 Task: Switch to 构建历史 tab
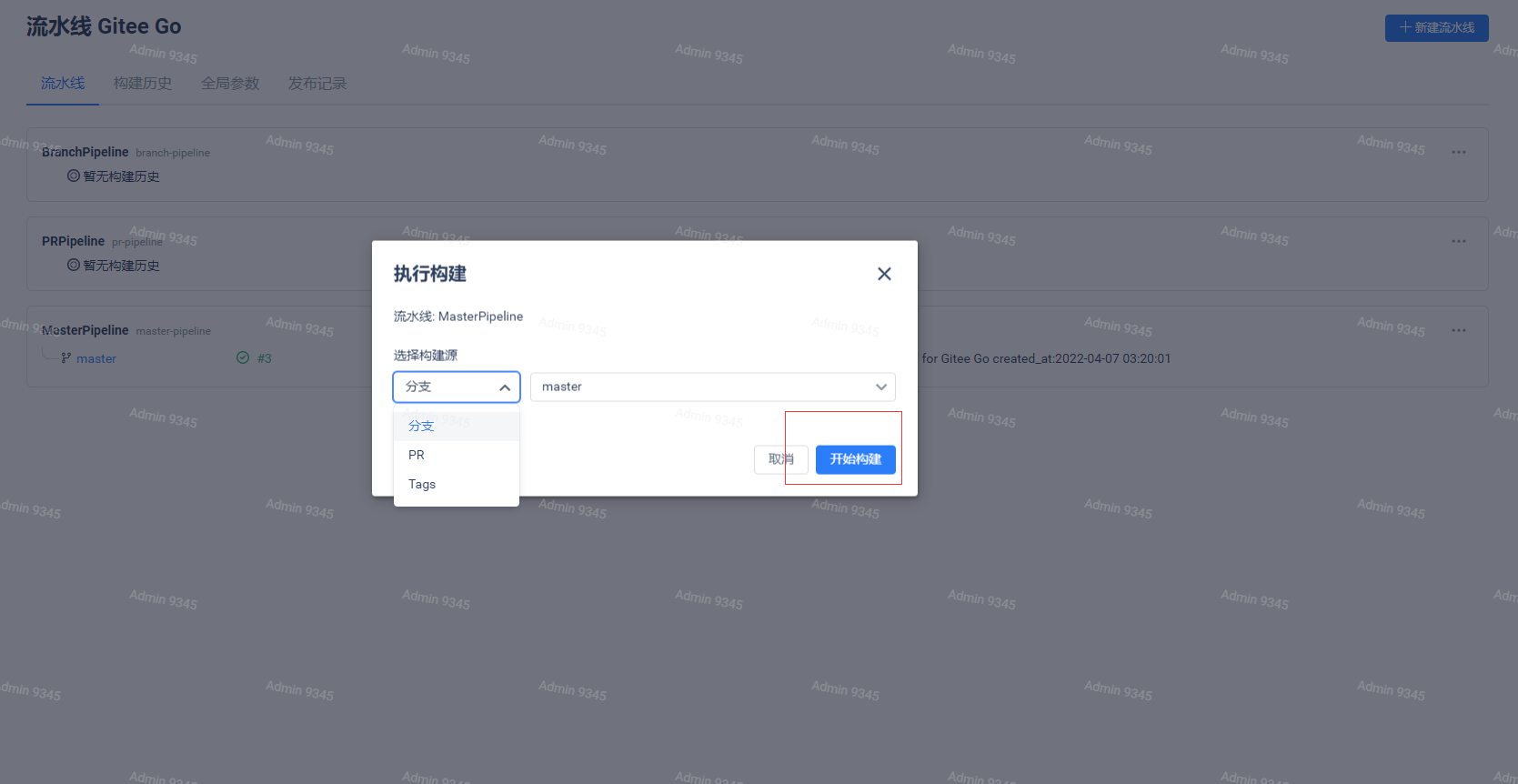143,83
